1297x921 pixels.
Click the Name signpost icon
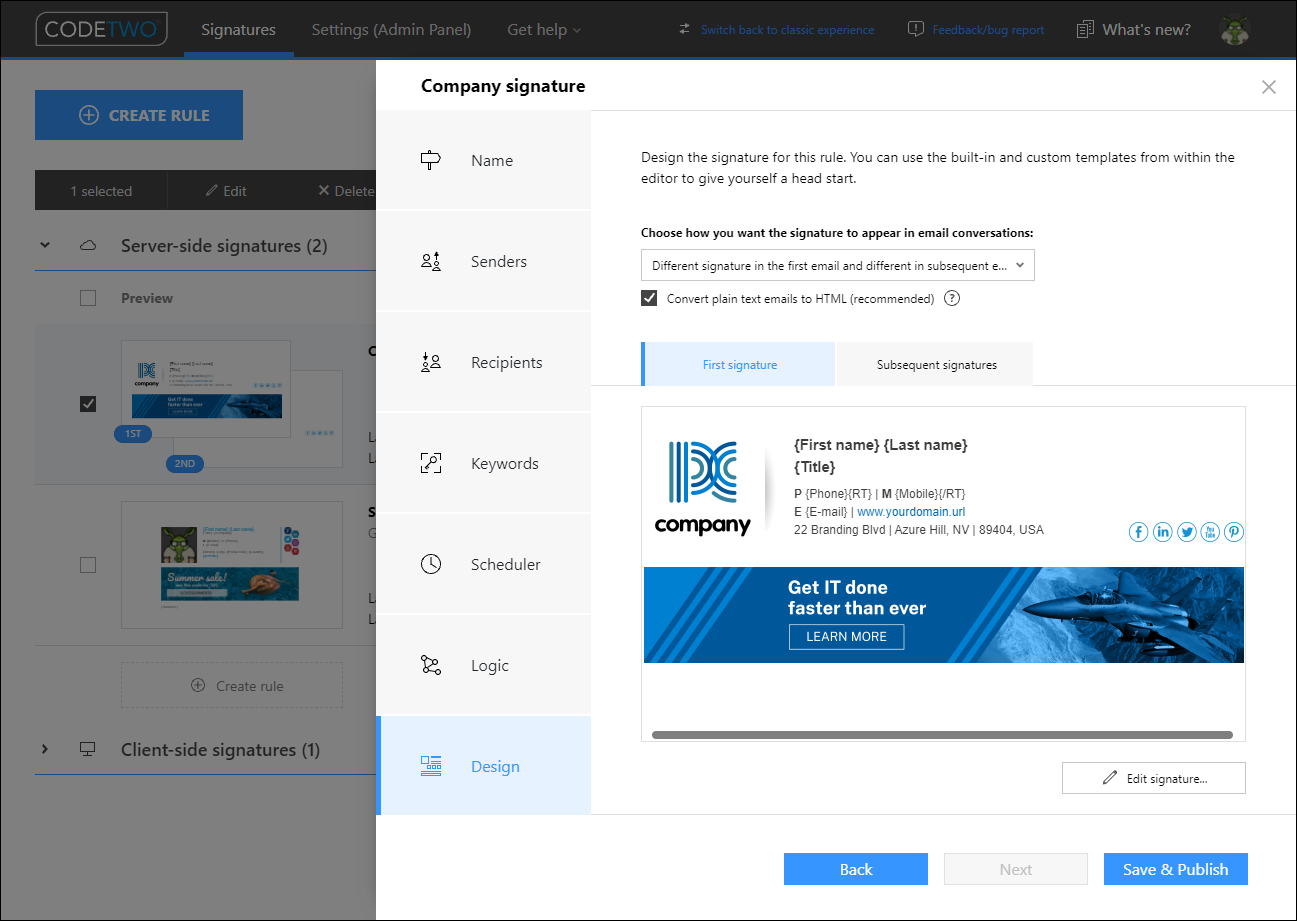(431, 160)
